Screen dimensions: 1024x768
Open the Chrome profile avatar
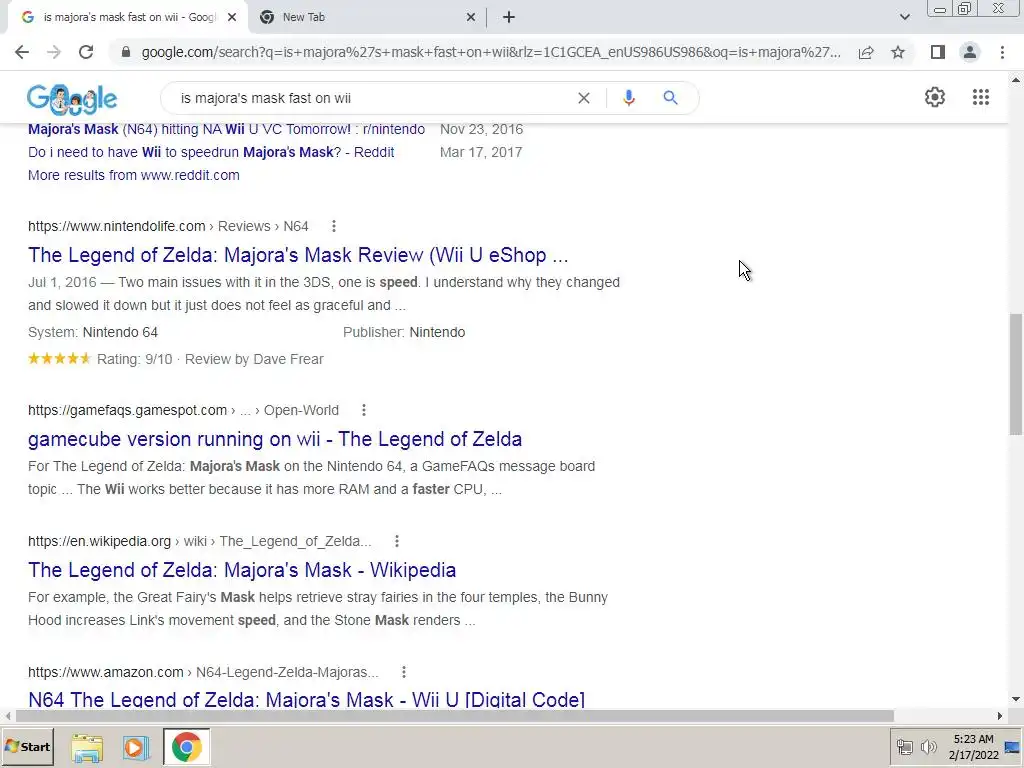970,52
